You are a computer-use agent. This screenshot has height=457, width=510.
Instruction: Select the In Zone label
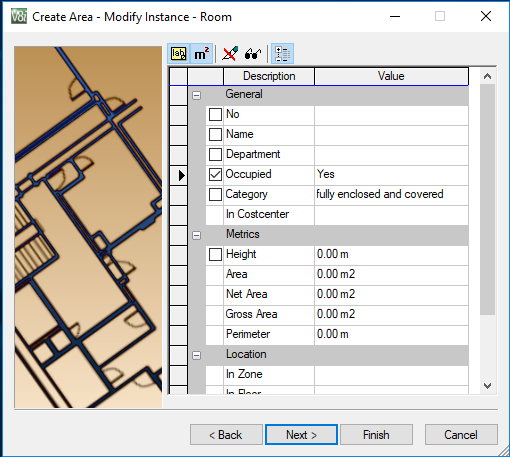point(244,374)
